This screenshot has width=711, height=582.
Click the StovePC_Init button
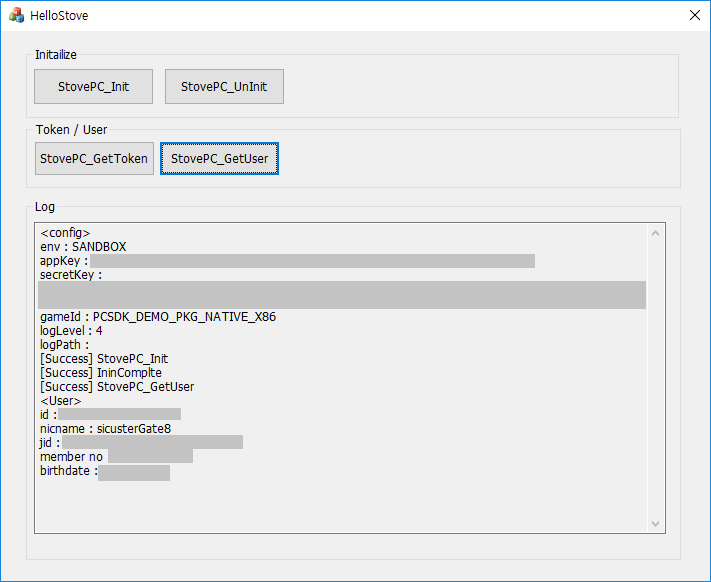pos(93,87)
